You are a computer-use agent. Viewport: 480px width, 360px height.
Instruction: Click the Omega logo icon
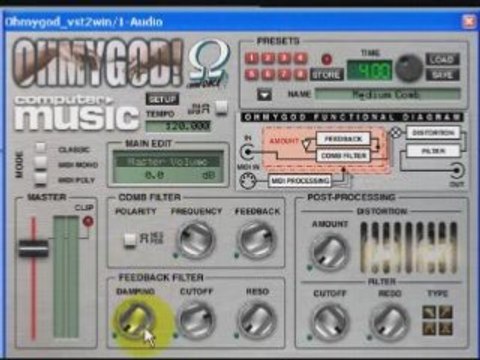209,63
